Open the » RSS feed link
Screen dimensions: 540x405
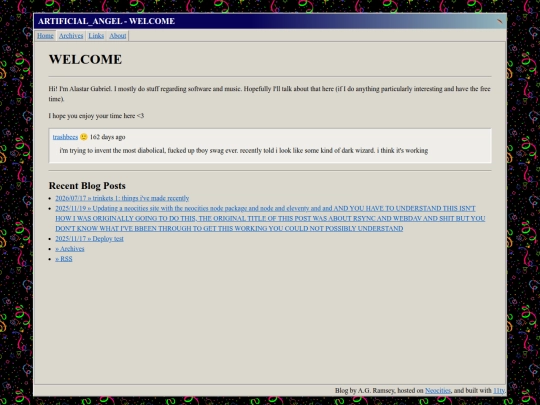64,259
